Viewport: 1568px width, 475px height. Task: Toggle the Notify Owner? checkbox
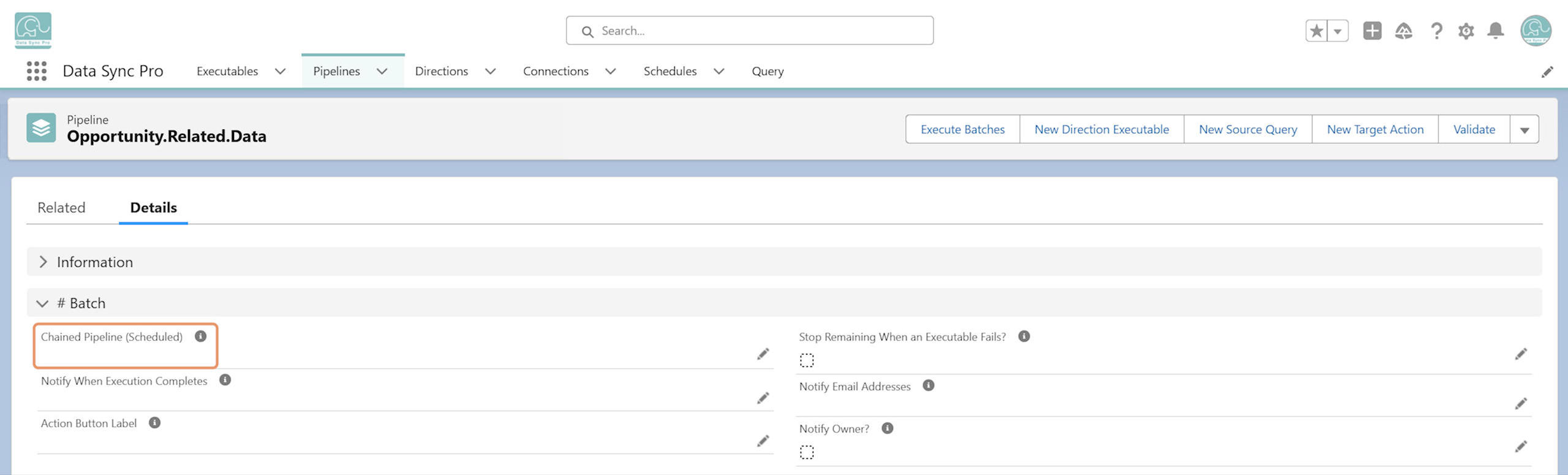pyautogui.click(x=807, y=452)
